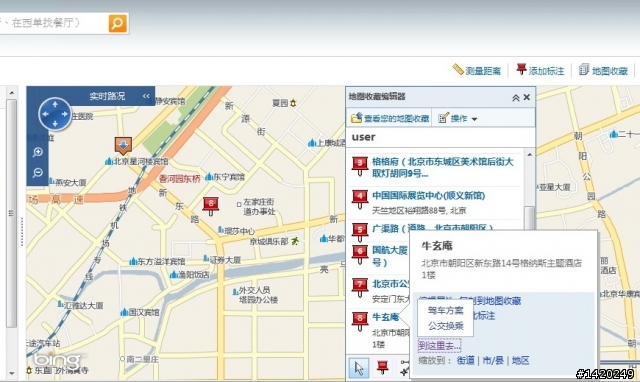
Task: Click 北京星河楼宾馆 building icon on map
Action: [109, 161]
